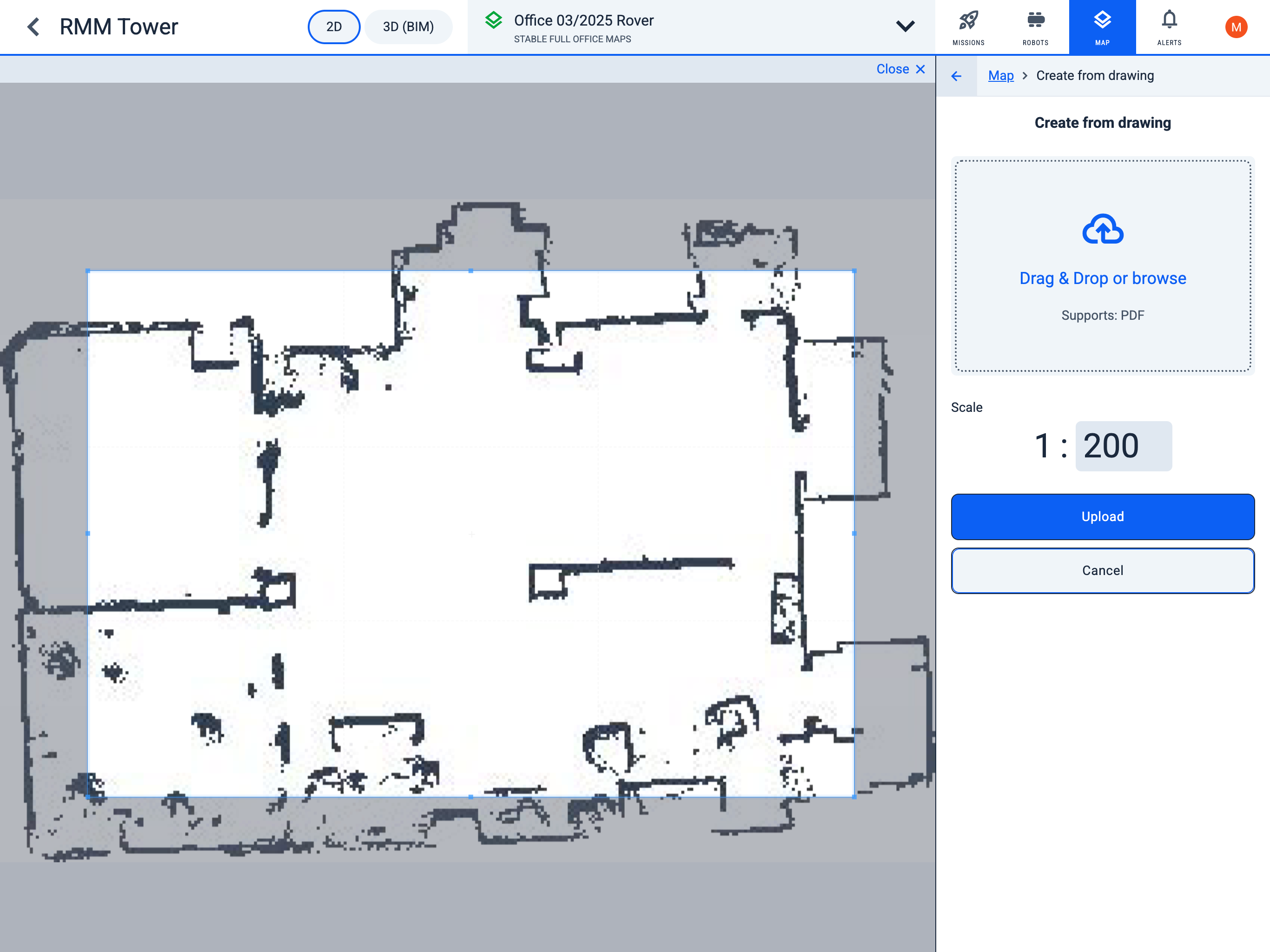Click the RMM Tower title
Screen dimensions: 1270x952
point(119,27)
